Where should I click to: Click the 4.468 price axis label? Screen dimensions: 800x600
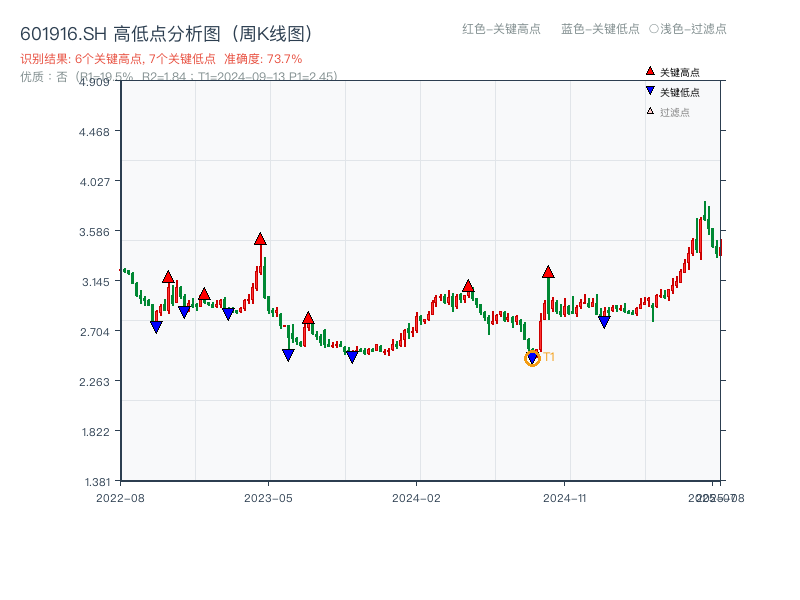tap(94, 132)
